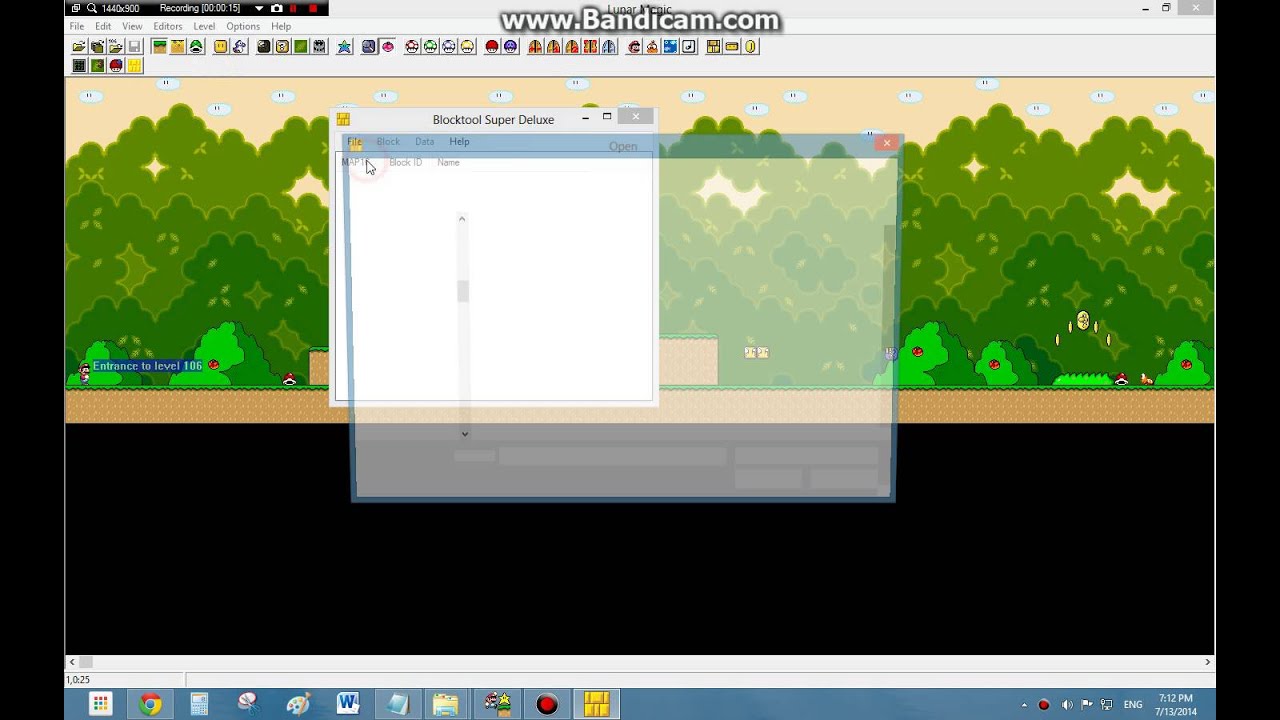Click the horizontal scrollbar left arrow
The height and width of the screenshot is (720, 1280).
[x=71, y=662]
